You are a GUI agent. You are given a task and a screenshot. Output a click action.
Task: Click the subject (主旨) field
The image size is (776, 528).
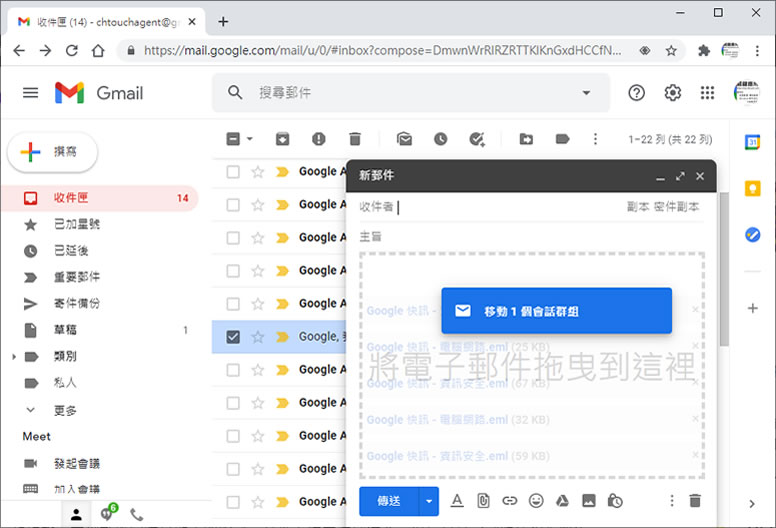click(532, 237)
